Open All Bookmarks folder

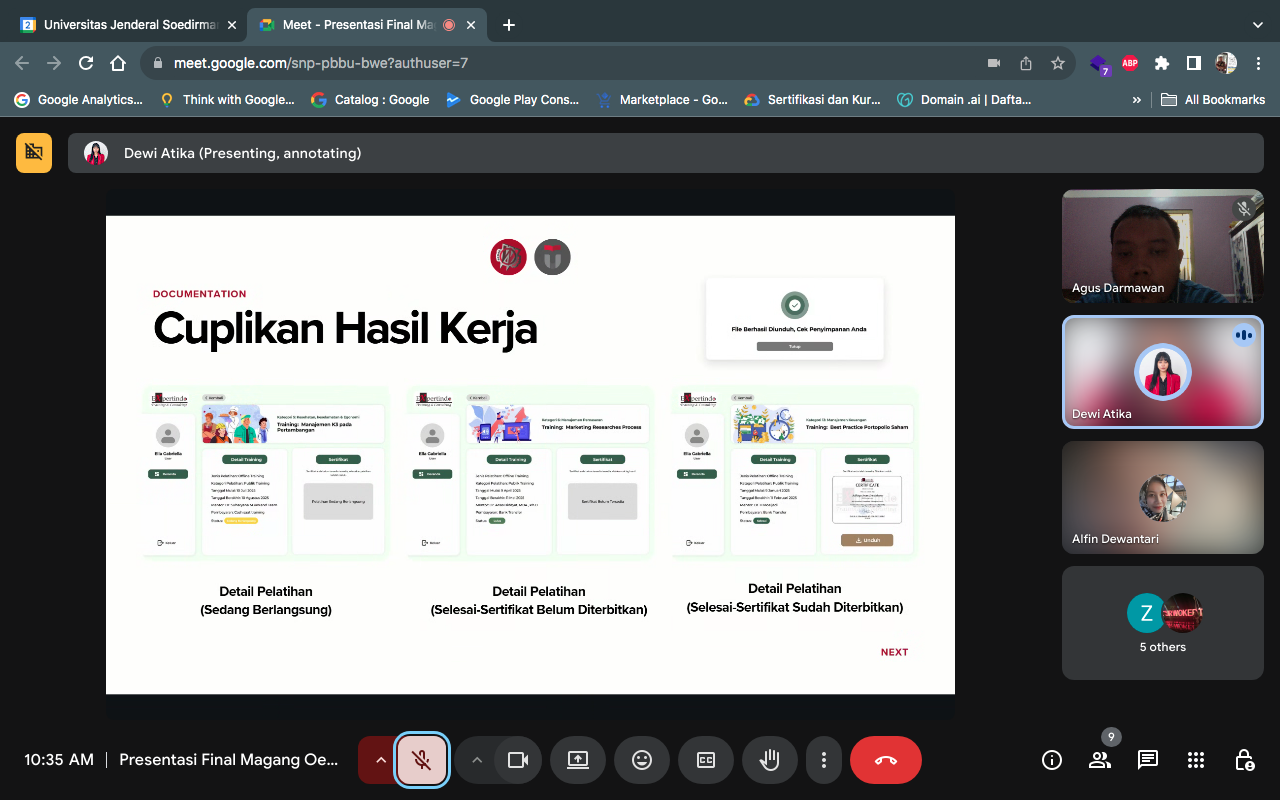click(1213, 100)
